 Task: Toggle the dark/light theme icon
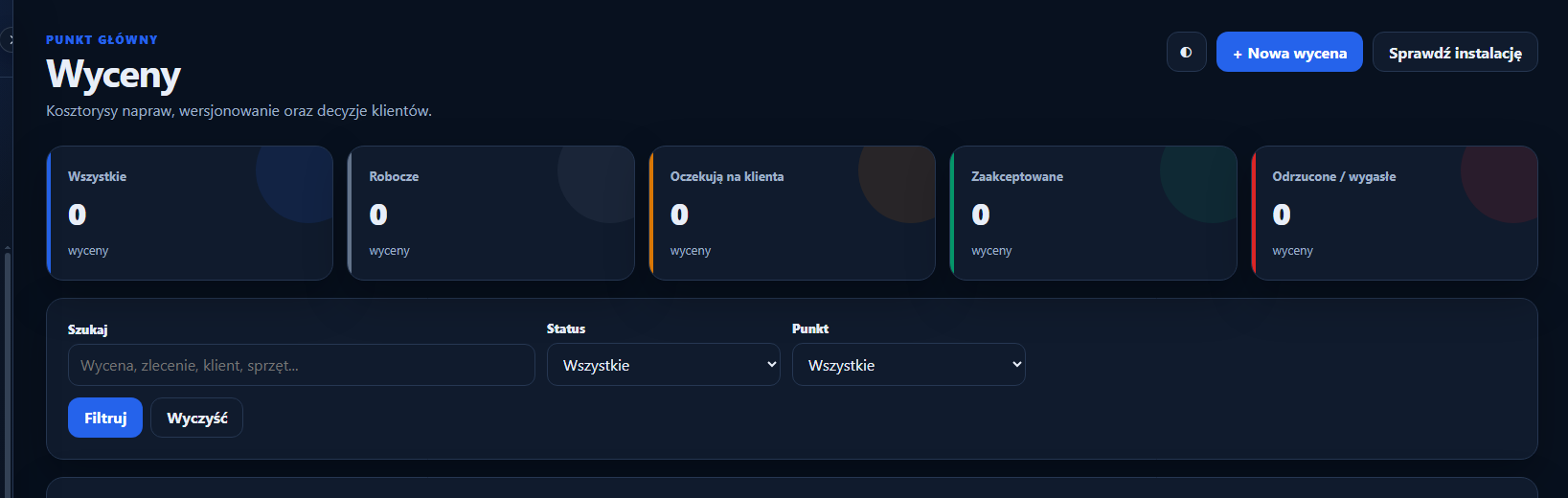pyautogui.click(x=1186, y=52)
